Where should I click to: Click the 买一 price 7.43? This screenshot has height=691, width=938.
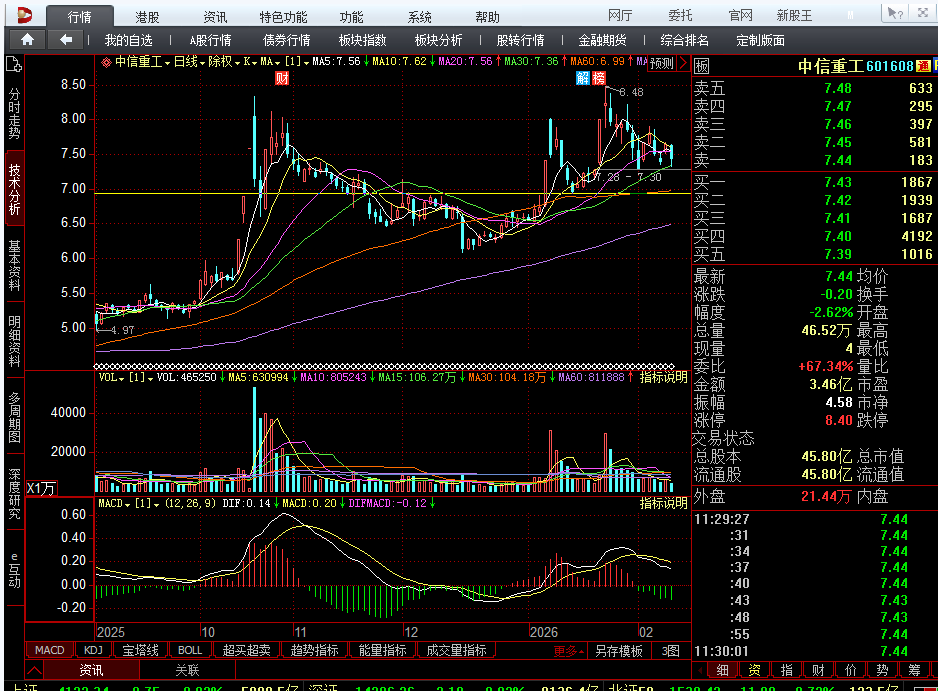point(838,182)
